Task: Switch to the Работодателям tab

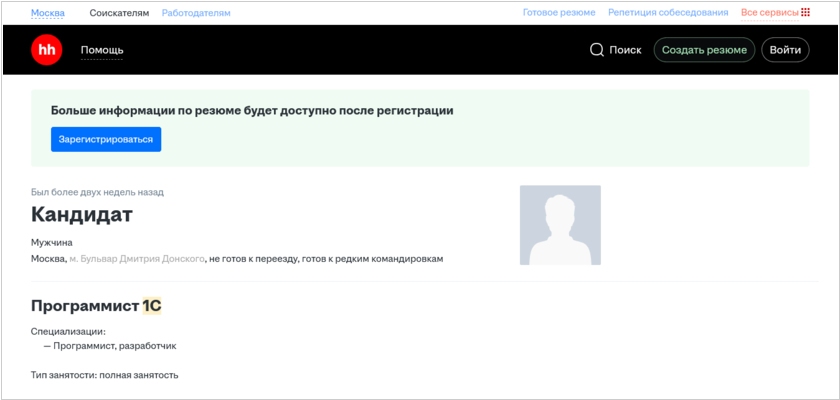Action: (x=196, y=13)
